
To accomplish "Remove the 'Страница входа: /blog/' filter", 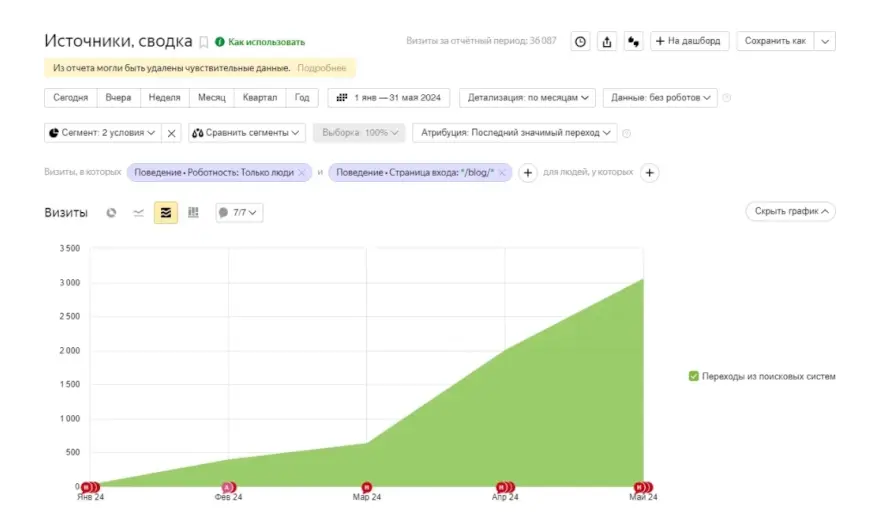I will 502,172.
